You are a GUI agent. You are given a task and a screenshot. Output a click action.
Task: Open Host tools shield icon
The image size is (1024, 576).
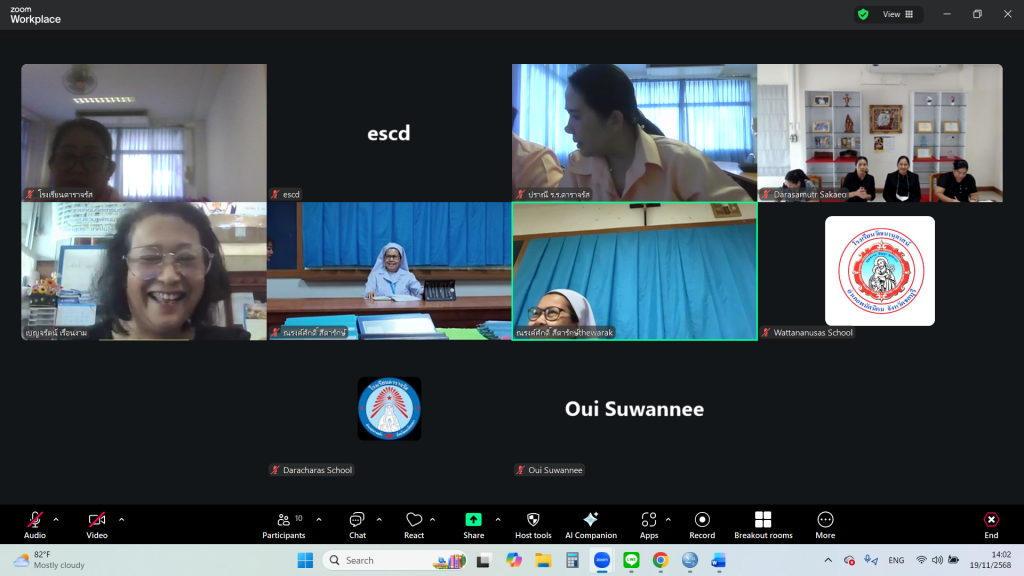point(533,524)
